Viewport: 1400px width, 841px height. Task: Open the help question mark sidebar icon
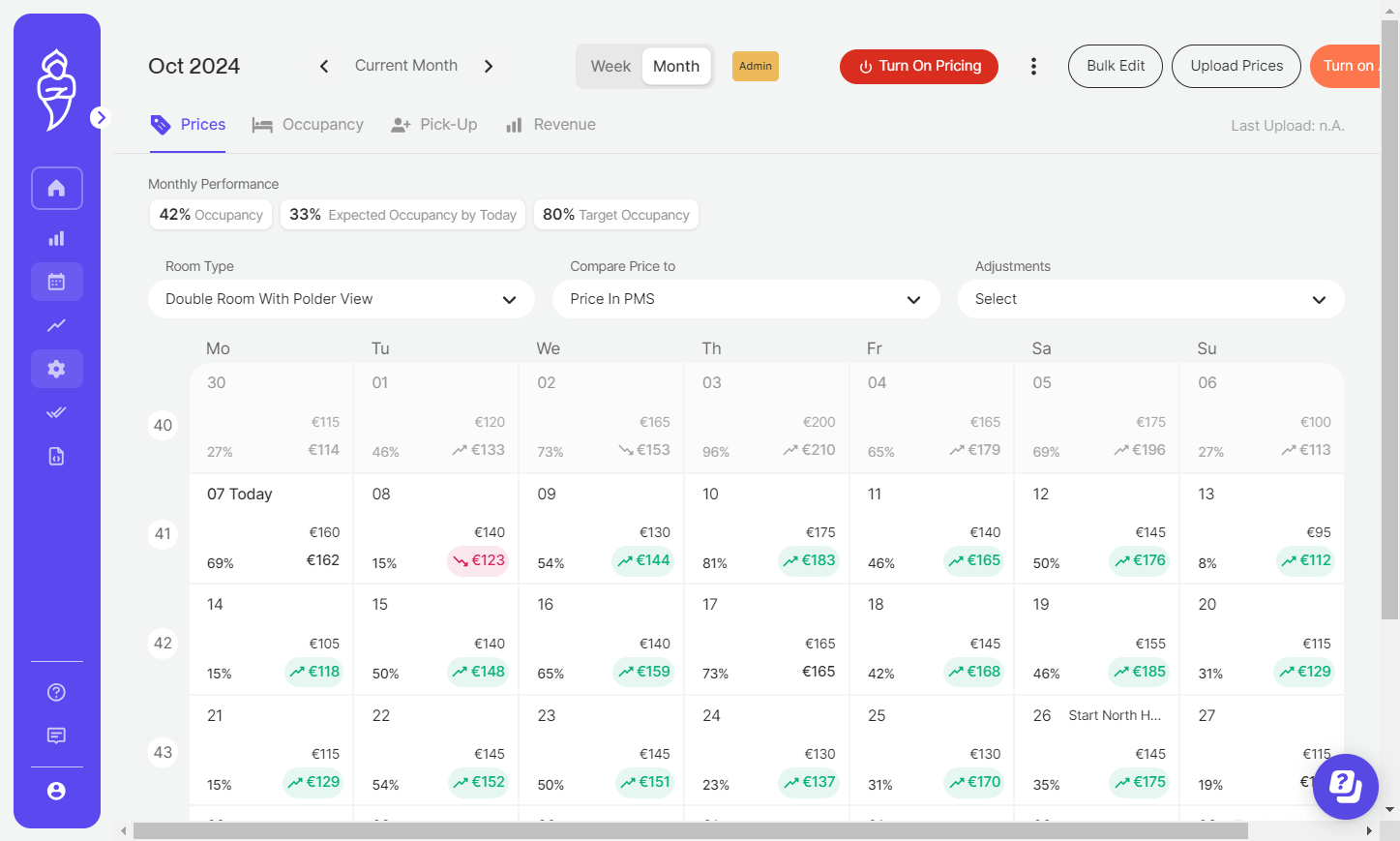(56, 692)
